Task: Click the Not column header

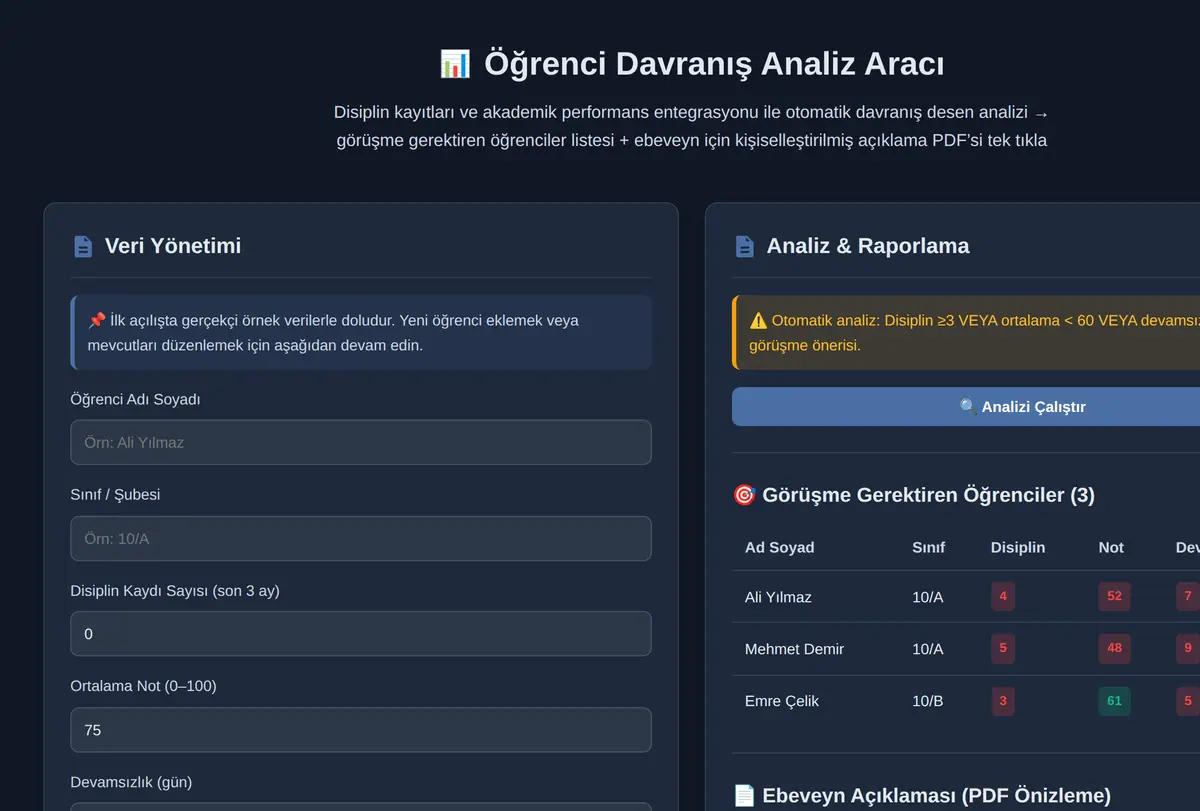Action: [x=1111, y=547]
